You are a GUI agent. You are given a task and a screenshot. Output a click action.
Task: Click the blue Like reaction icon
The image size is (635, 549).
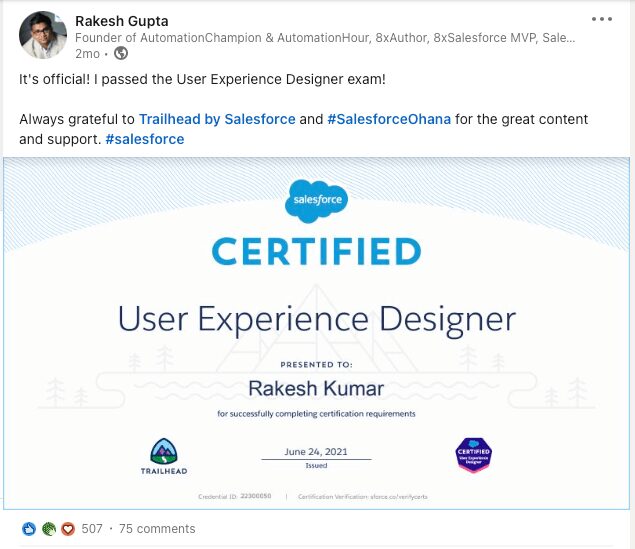29,529
